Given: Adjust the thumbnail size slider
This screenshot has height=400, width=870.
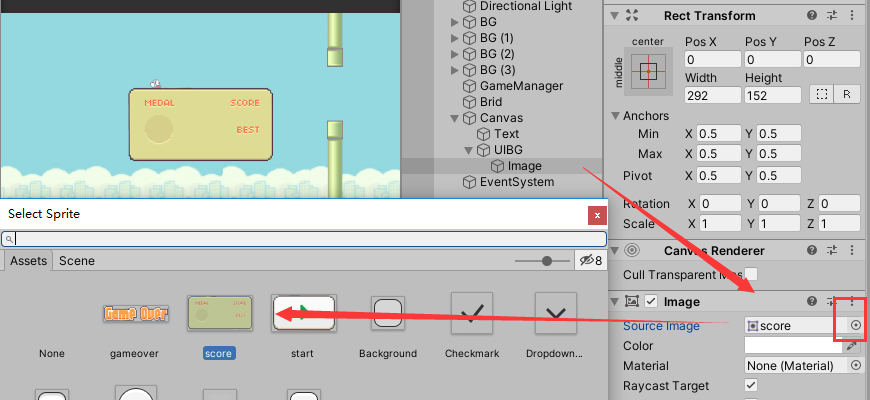Looking at the screenshot, I should tap(547, 261).
